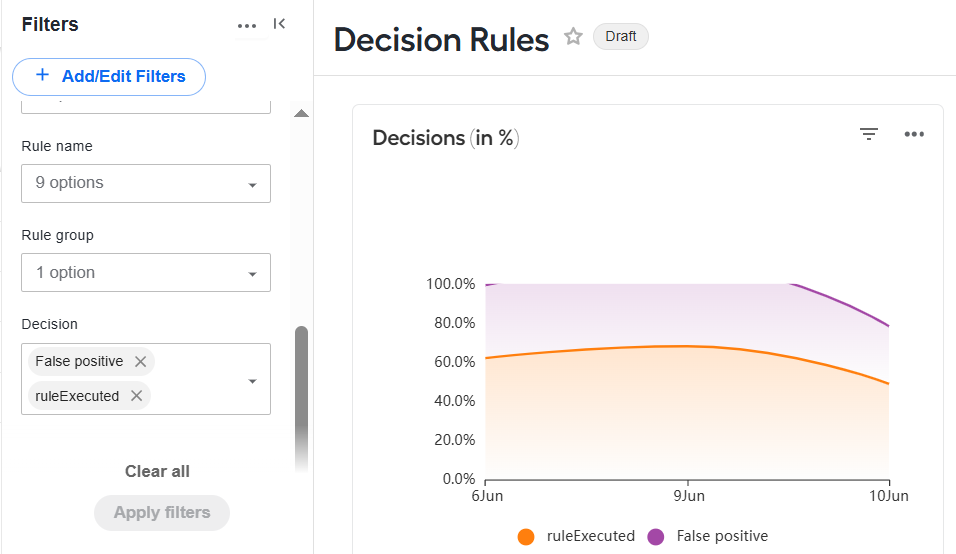
Task: Expand the Rule group dropdown
Action: click(x=146, y=272)
